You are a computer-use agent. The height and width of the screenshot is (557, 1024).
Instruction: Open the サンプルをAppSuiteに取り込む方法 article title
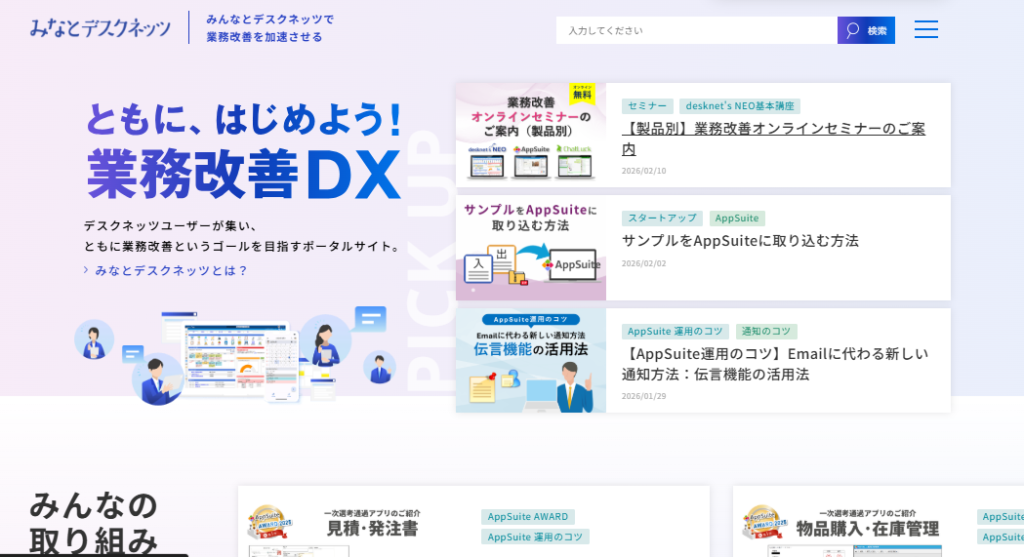click(740, 241)
